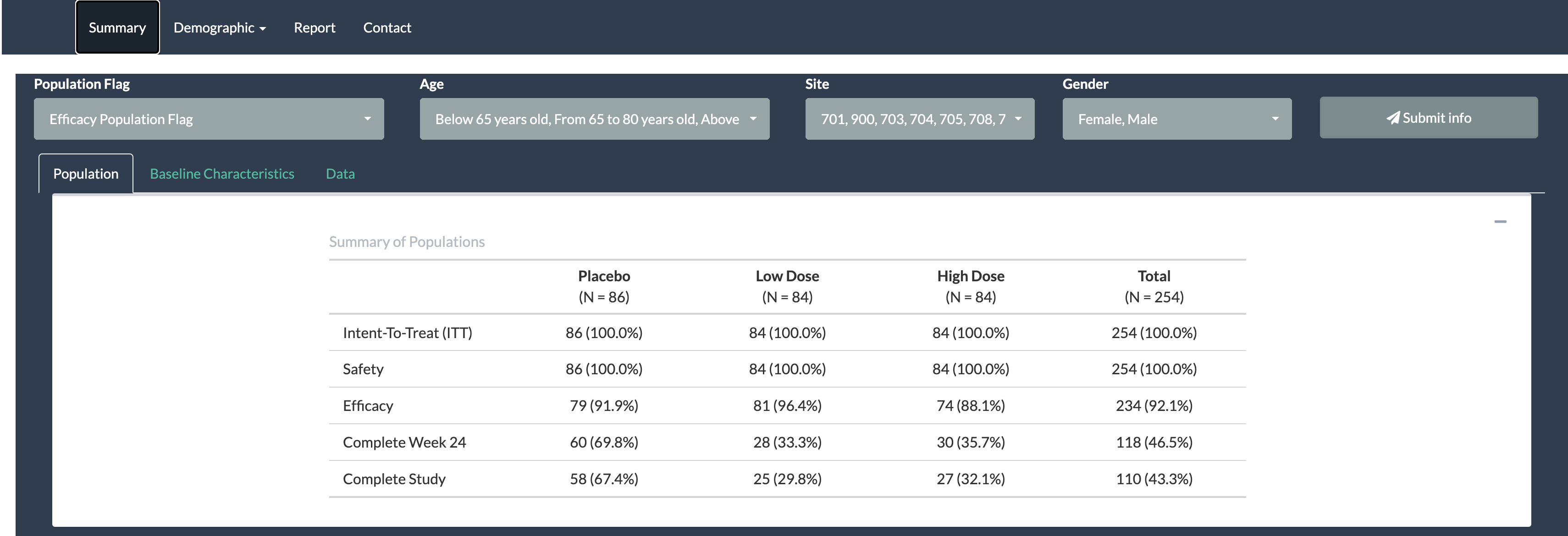
Task: Click the Summary tab
Action: coord(117,27)
